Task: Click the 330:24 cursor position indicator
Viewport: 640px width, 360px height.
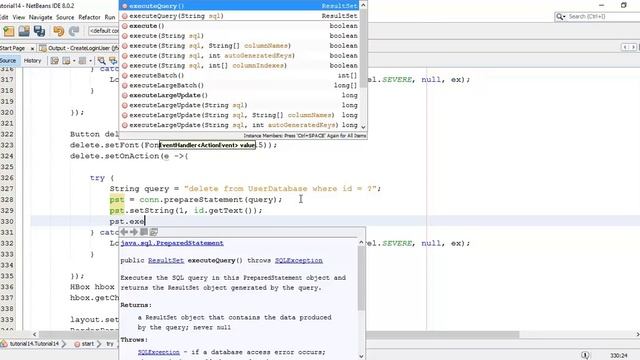Action: tap(618, 355)
